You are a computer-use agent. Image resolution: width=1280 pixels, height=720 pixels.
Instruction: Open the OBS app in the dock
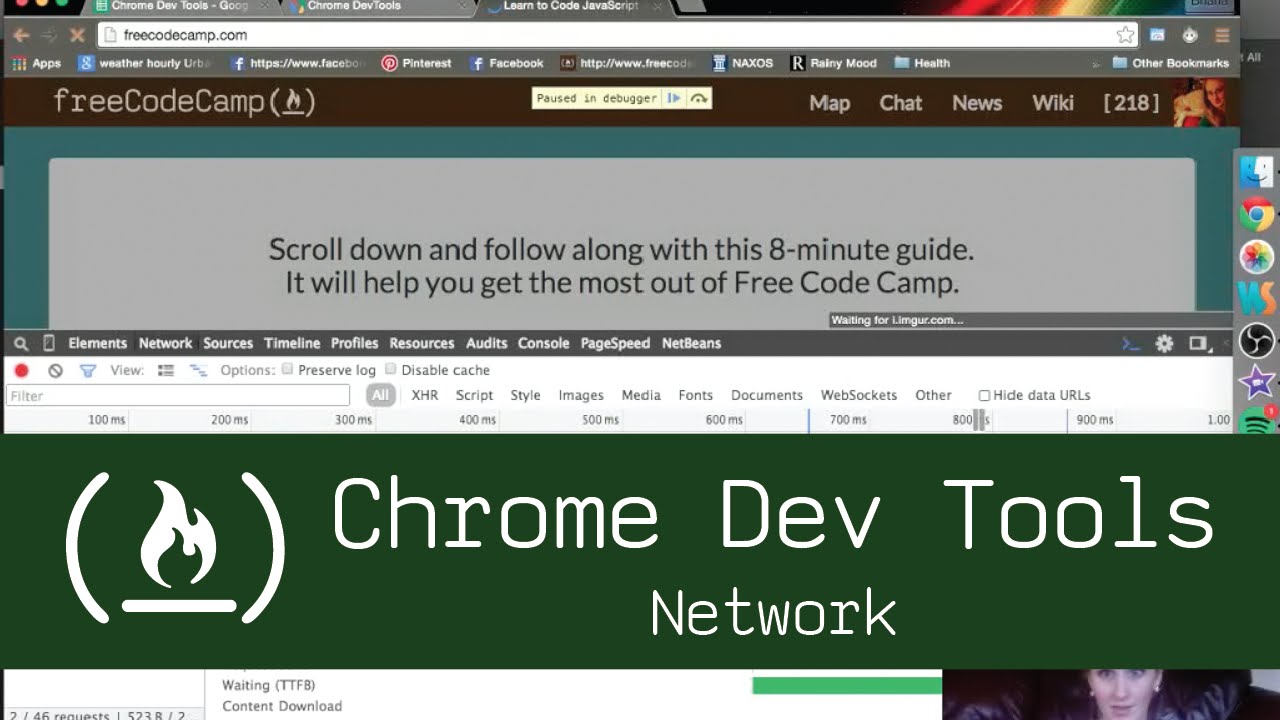pyautogui.click(x=1257, y=340)
